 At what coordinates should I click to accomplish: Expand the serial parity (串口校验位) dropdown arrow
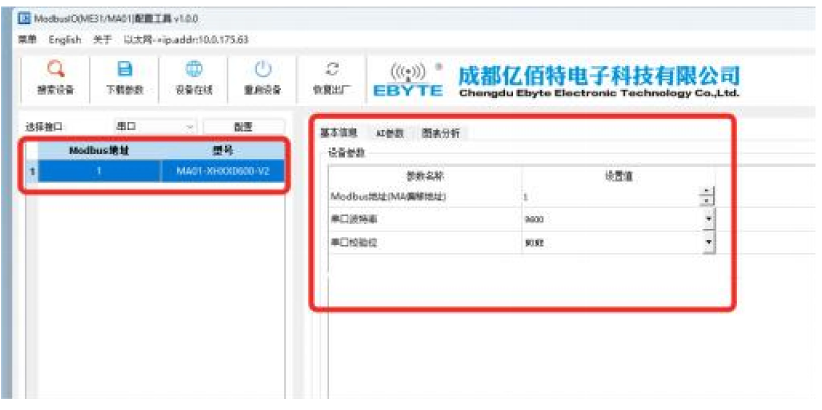click(x=708, y=243)
